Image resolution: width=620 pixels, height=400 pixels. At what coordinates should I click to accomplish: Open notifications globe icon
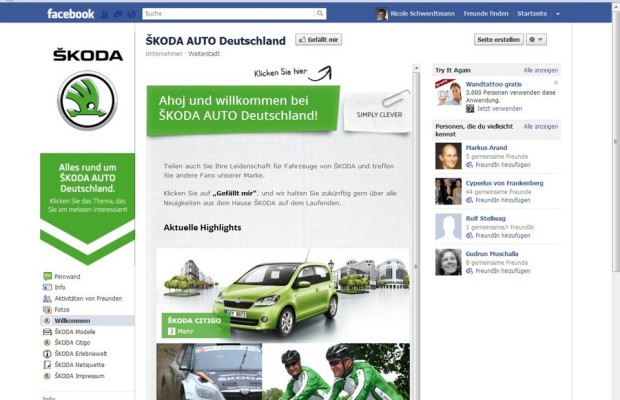(131, 14)
